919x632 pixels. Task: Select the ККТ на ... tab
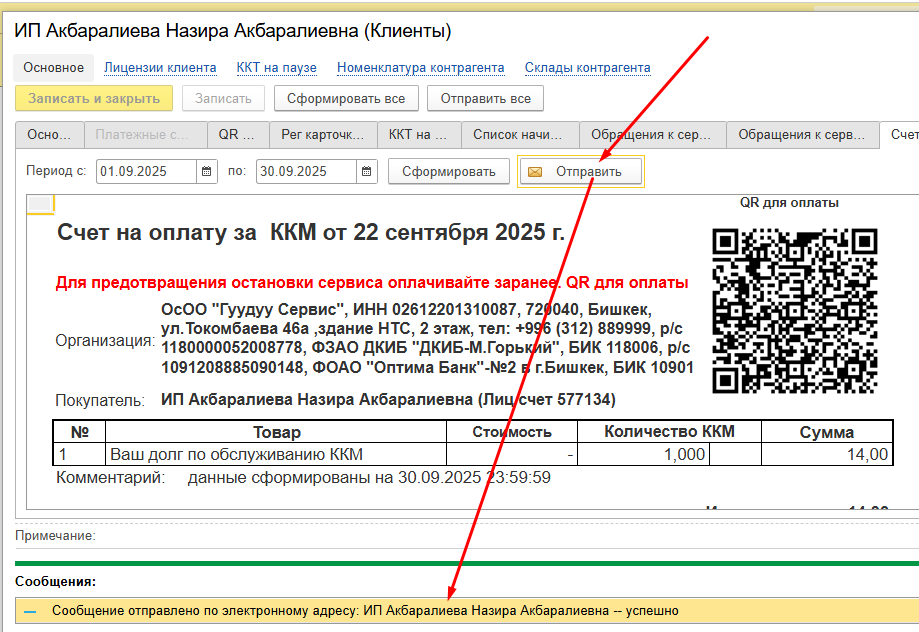pyautogui.click(x=418, y=135)
